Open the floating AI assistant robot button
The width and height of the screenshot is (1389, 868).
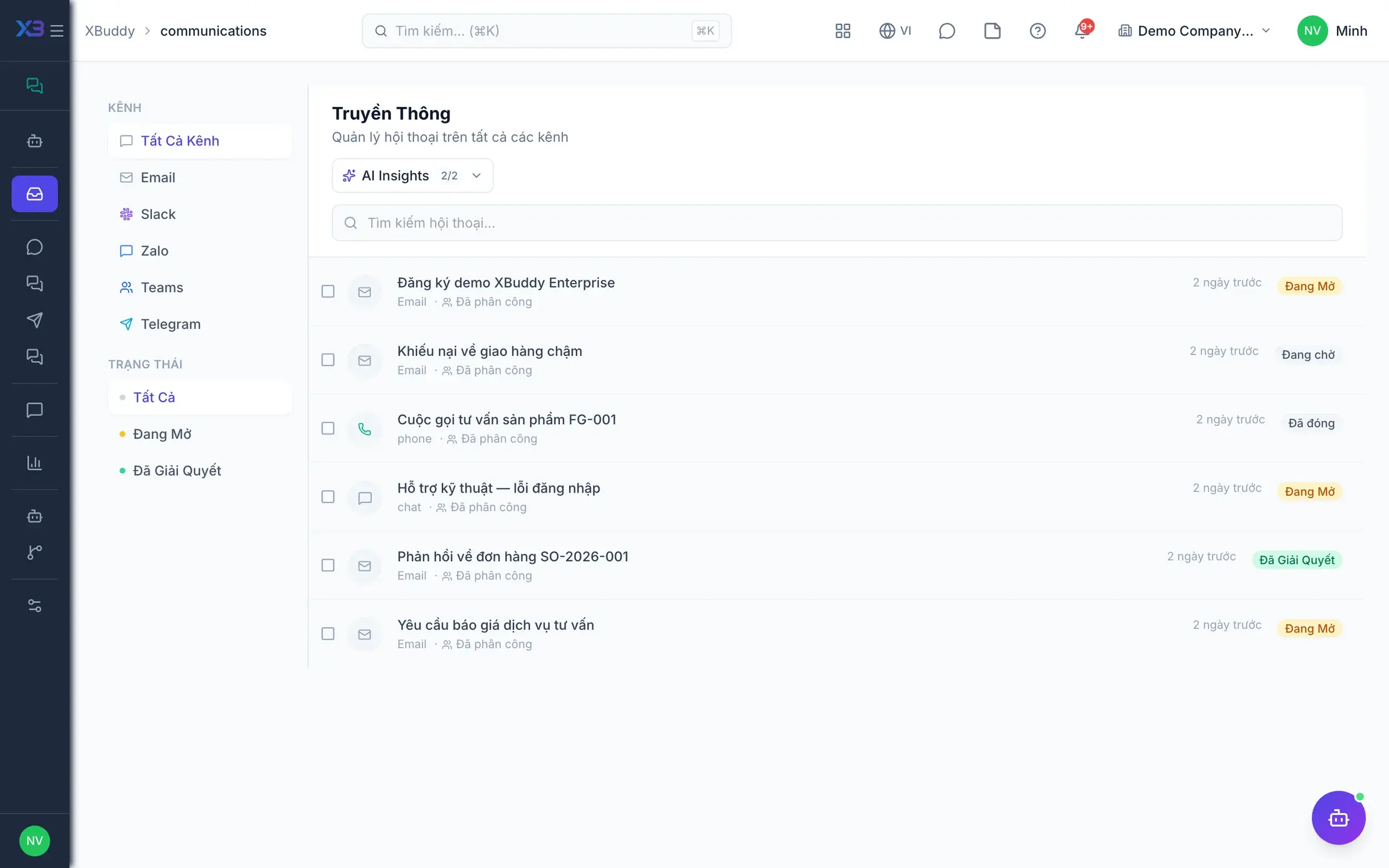[1338, 818]
